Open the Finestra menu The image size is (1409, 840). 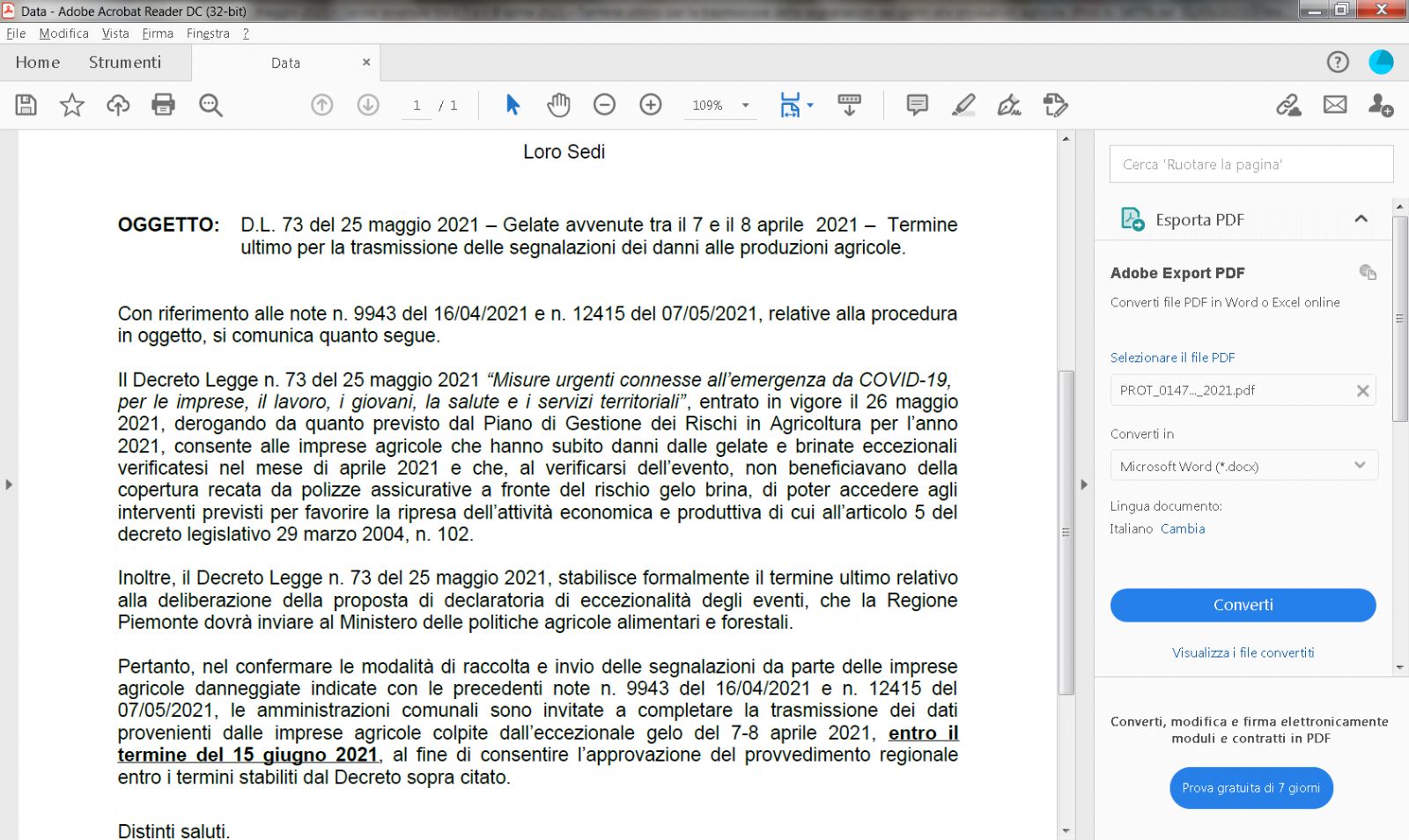pos(208,33)
